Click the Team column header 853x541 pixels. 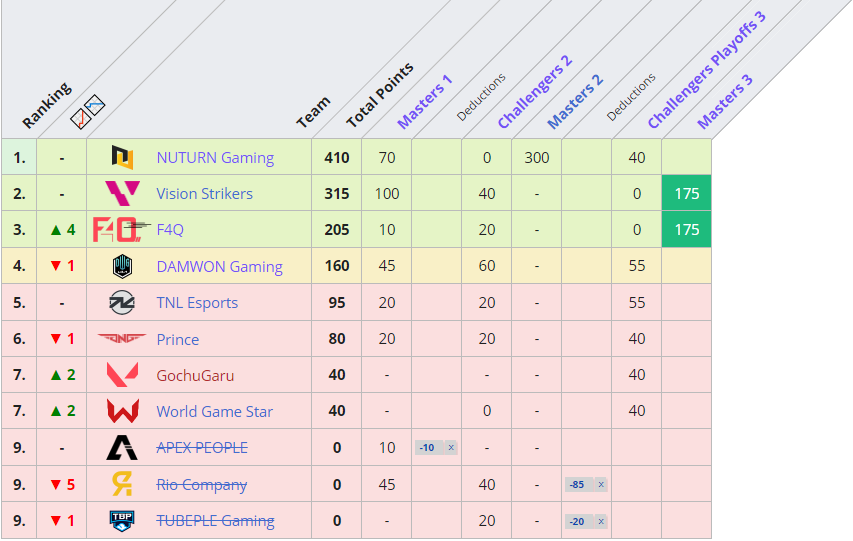(313, 112)
